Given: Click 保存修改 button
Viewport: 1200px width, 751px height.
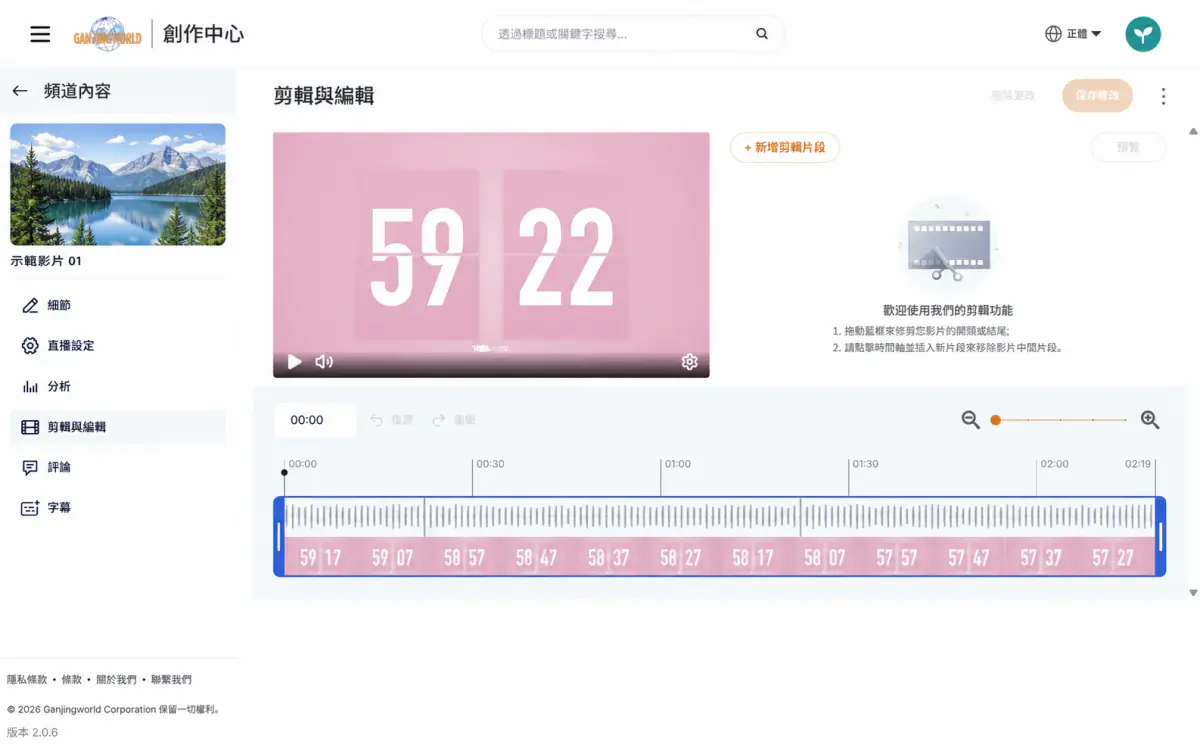Looking at the screenshot, I should point(1097,96).
